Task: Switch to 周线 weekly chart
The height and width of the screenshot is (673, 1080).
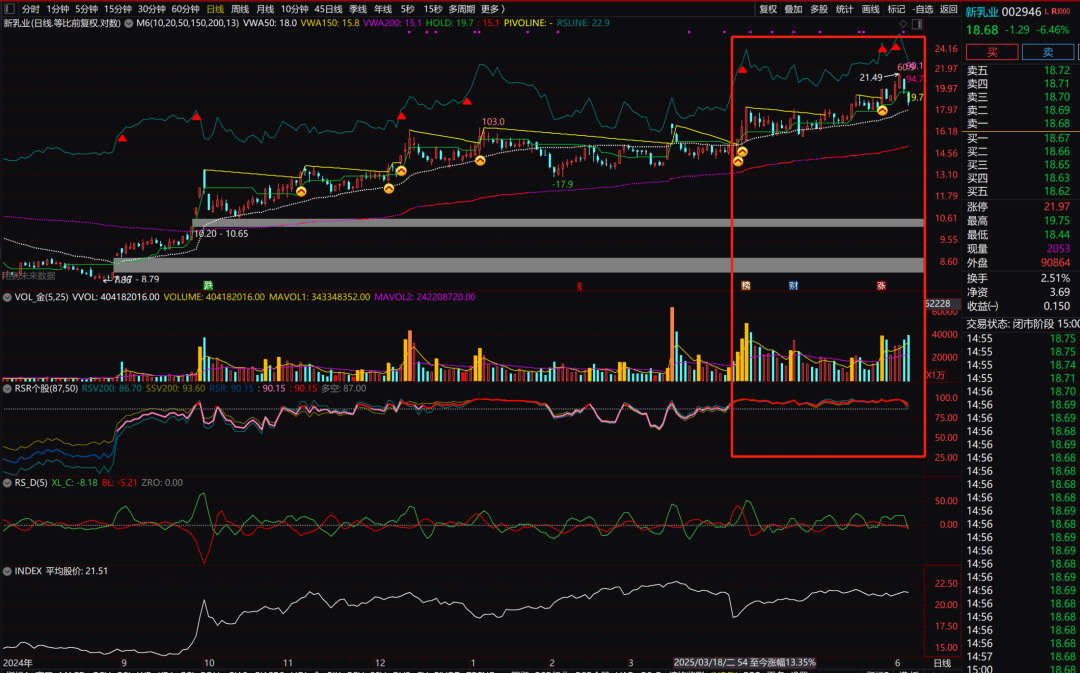Action: coord(240,9)
